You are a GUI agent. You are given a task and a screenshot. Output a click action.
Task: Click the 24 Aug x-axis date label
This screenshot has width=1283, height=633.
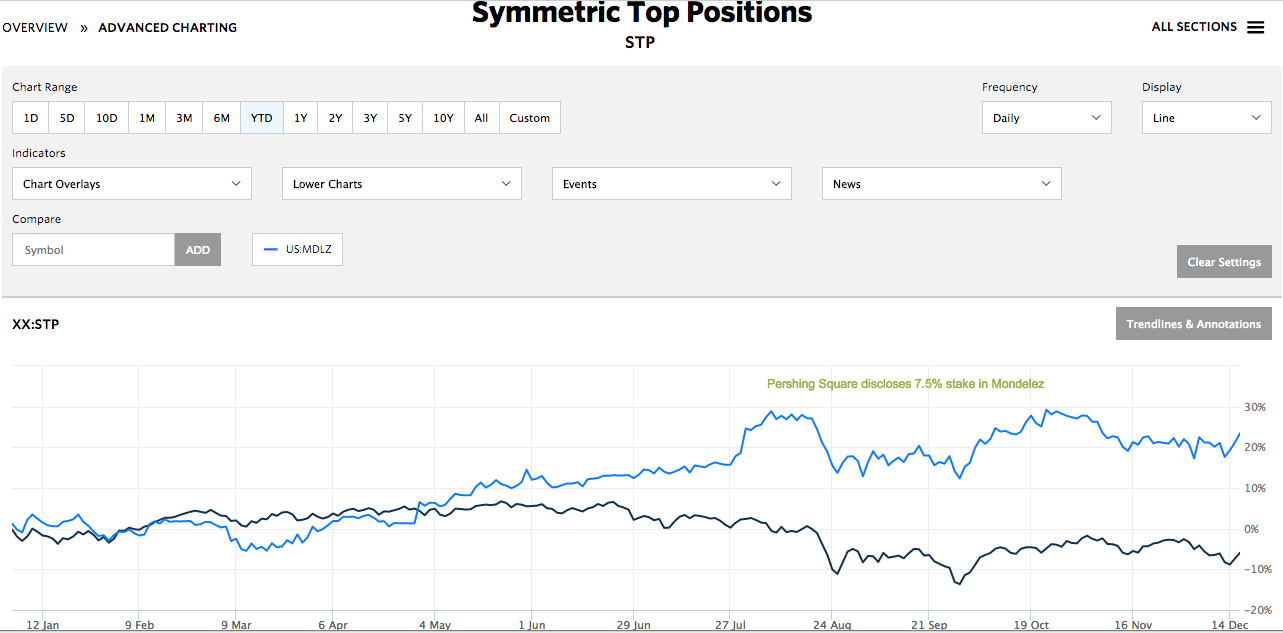pyautogui.click(x=832, y=625)
